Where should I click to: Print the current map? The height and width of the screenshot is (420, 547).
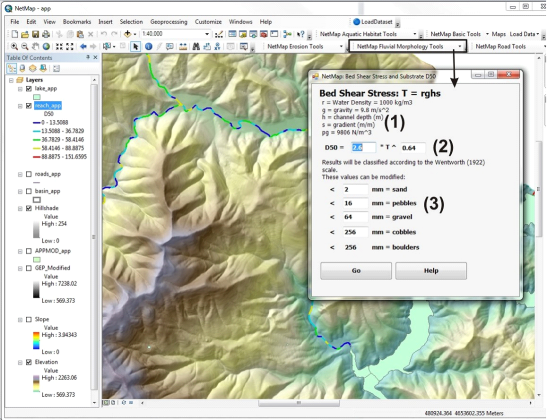pos(46,34)
